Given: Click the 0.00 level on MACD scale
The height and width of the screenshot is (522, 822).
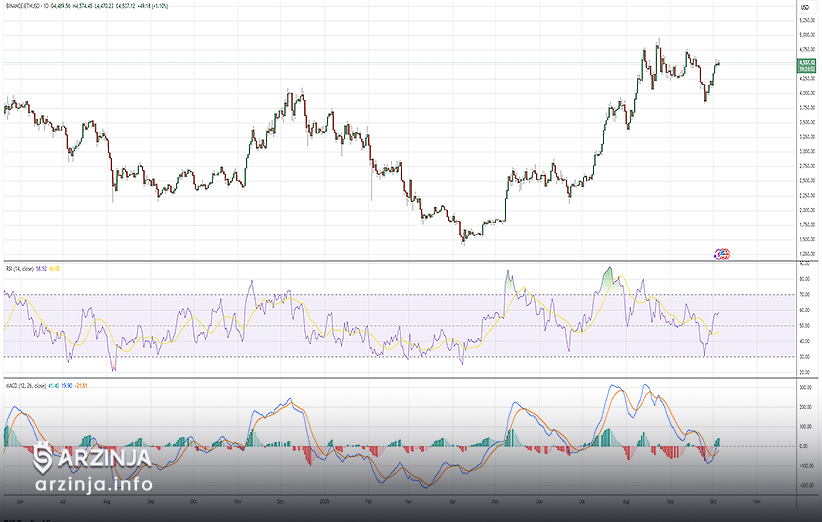Looking at the screenshot, I should click(x=804, y=446).
